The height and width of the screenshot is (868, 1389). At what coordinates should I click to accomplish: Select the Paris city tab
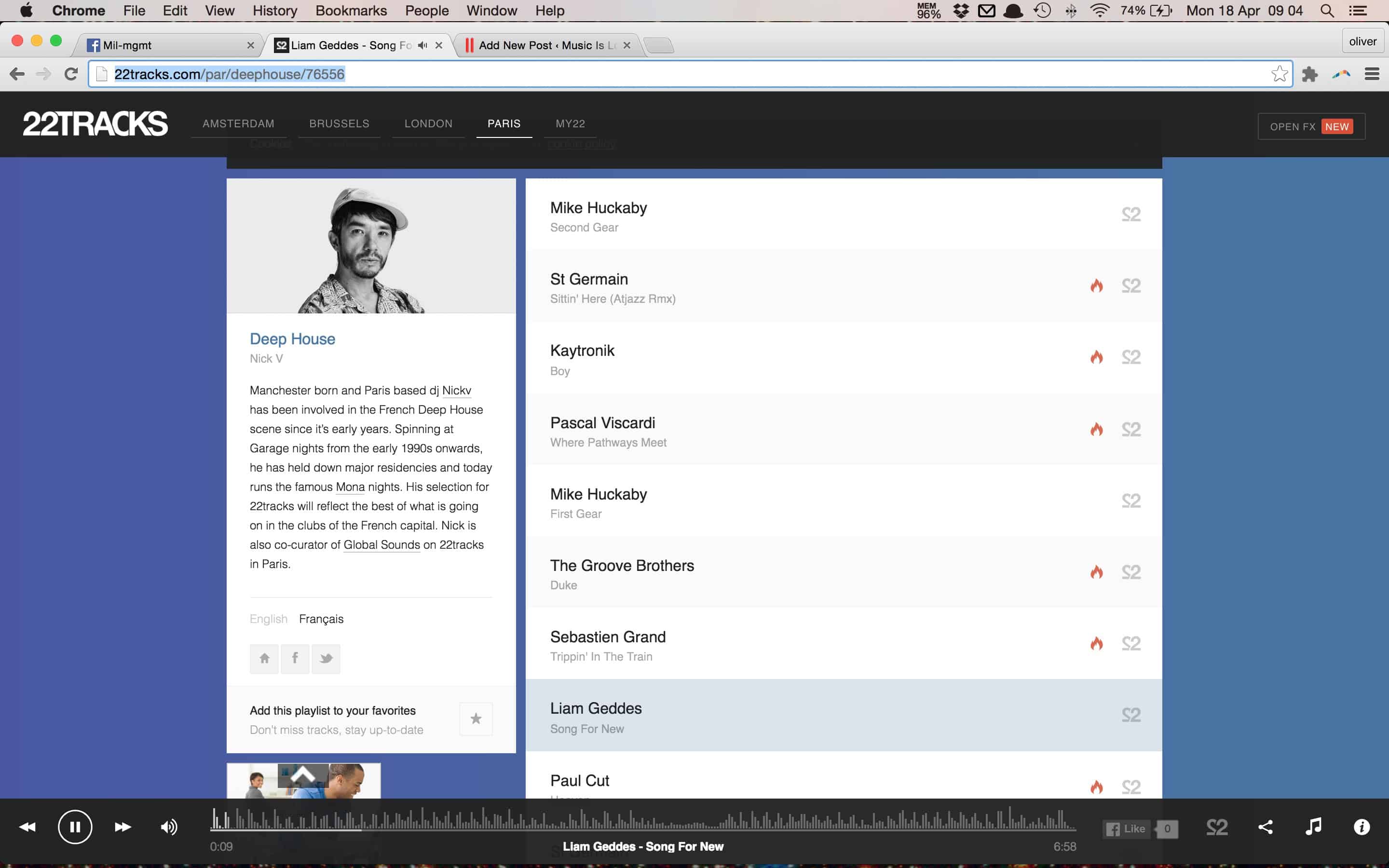click(x=504, y=123)
